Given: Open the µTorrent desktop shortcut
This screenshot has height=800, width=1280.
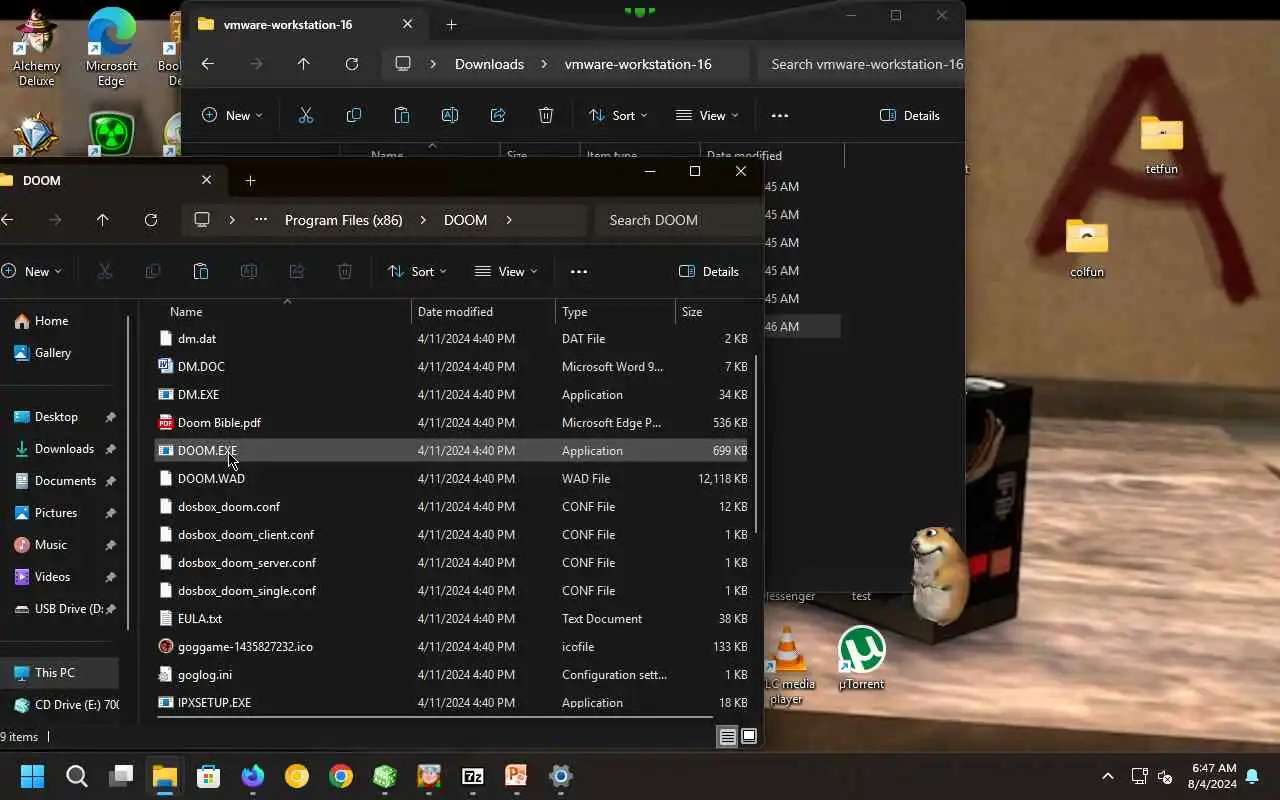Looking at the screenshot, I should [861, 657].
